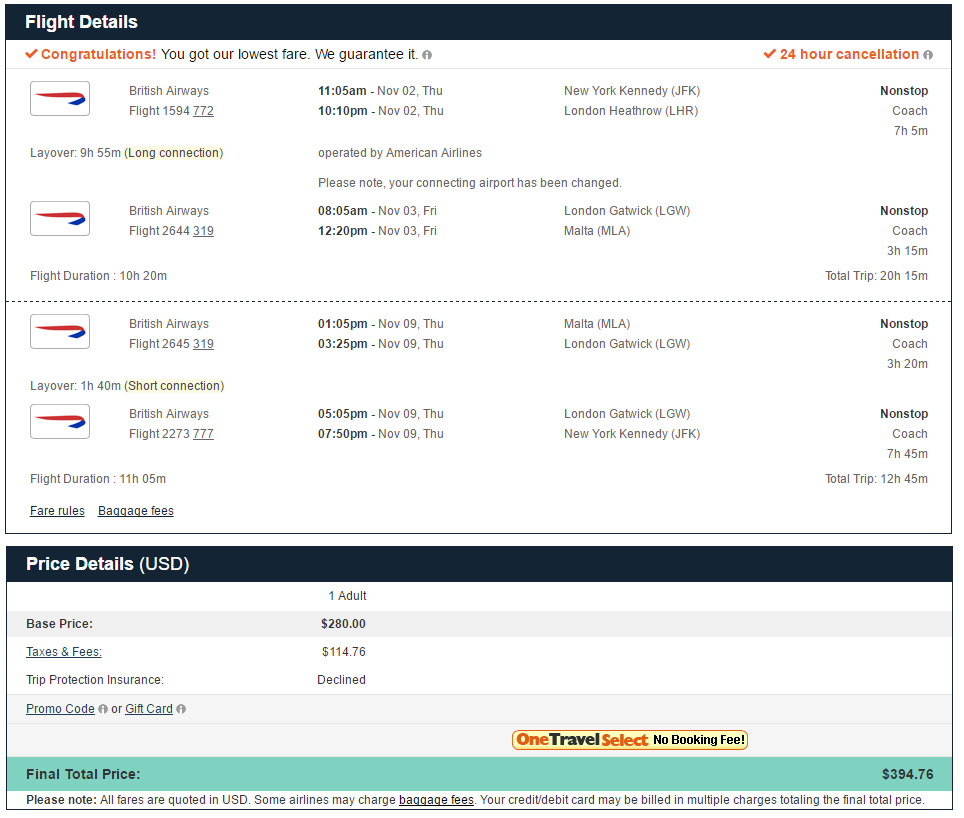
Task: Open aircraft type 319 link for Flight 2644
Action: tap(203, 230)
